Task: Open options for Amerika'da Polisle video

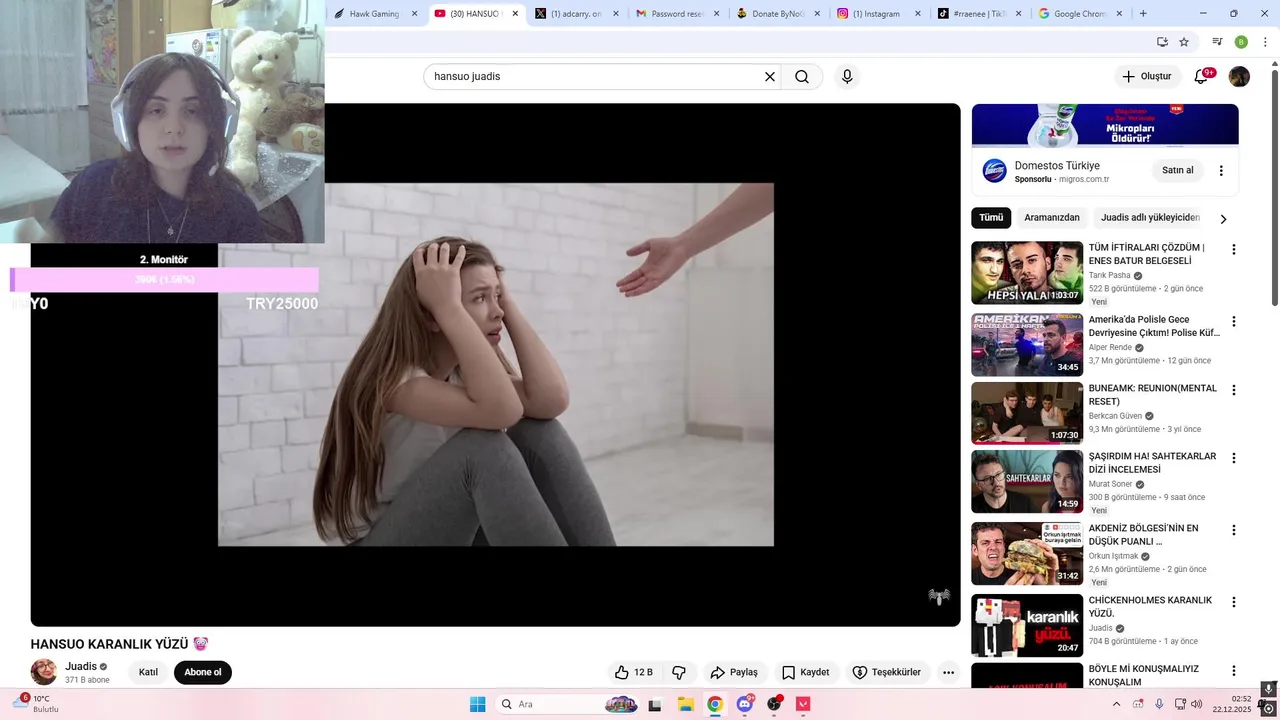Action: click(x=1234, y=322)
